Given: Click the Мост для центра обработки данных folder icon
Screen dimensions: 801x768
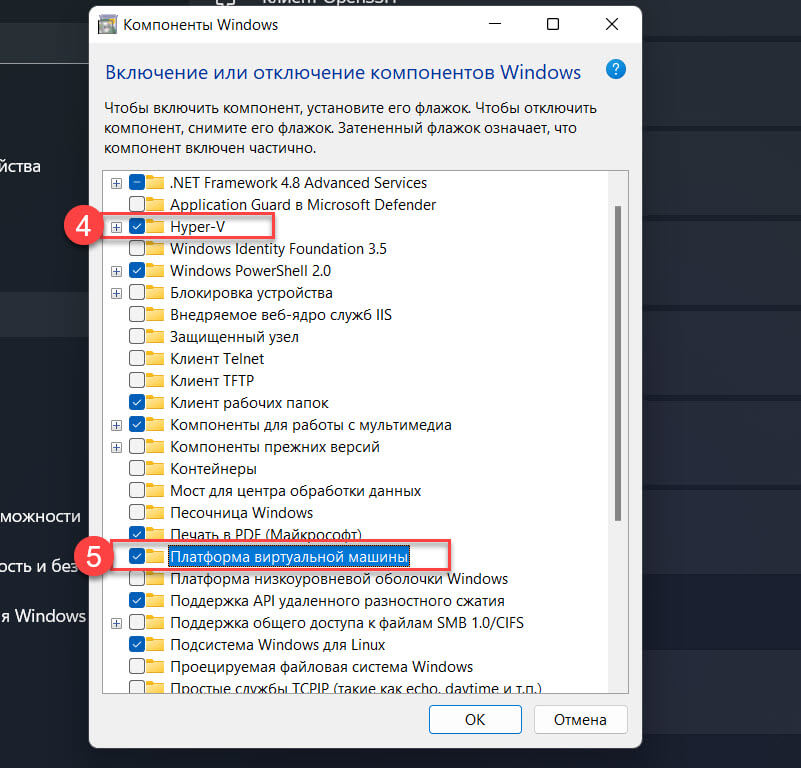Looking at the screenshot, I should [x=155, y=490].
